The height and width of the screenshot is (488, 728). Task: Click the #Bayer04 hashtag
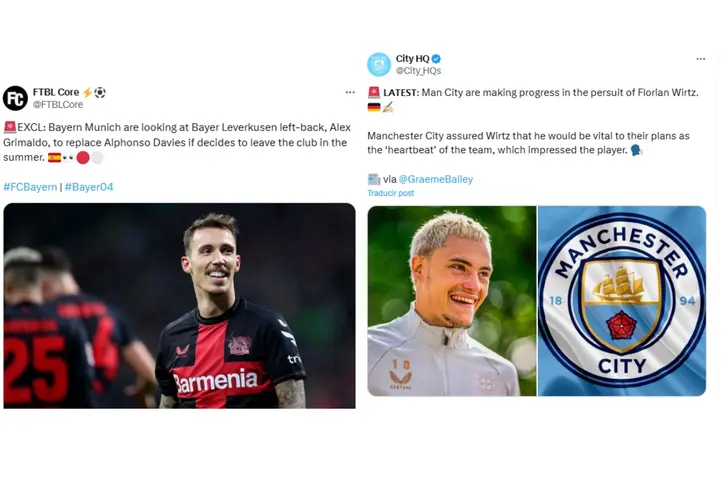click(89, 187)
